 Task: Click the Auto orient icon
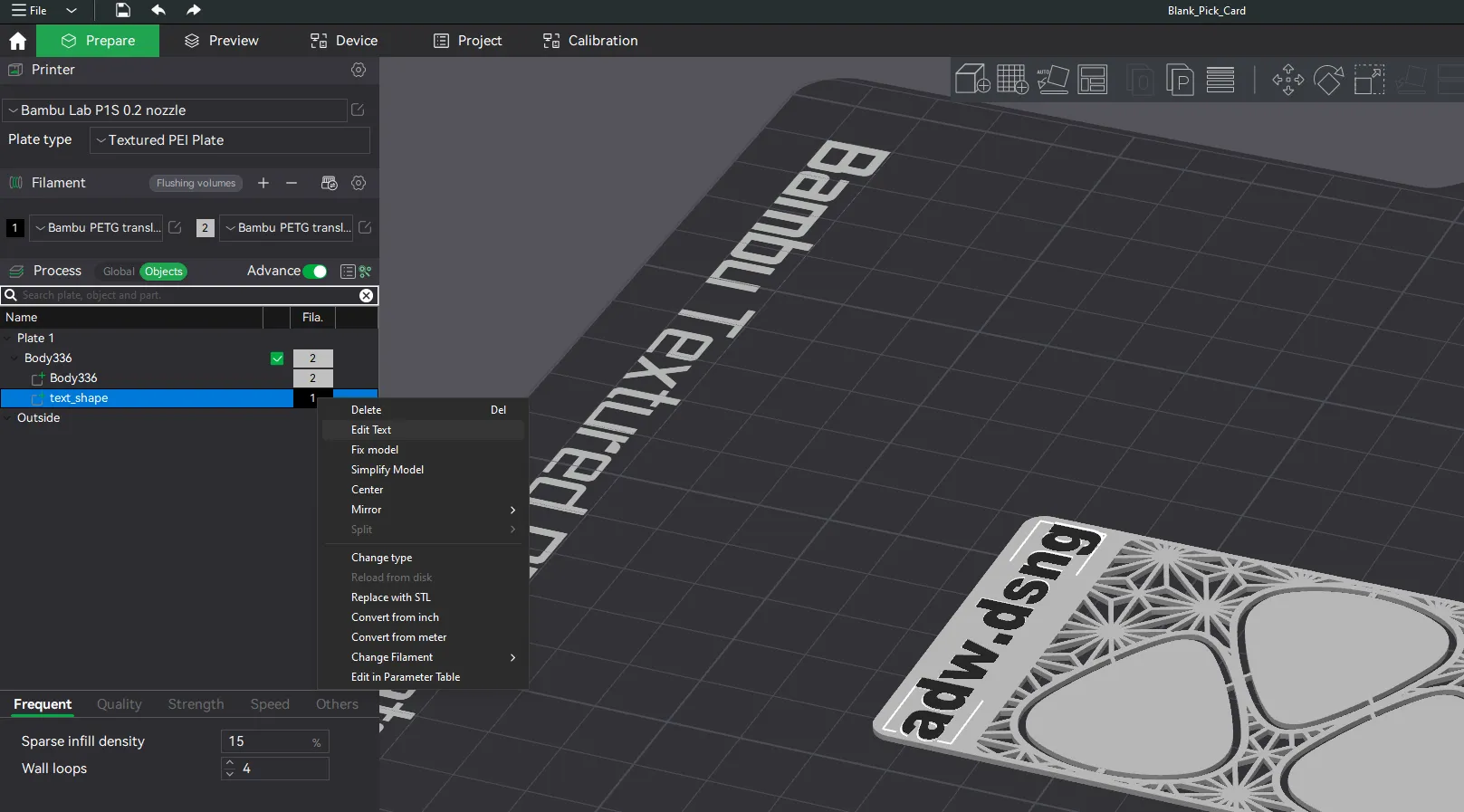(1053, 80)
